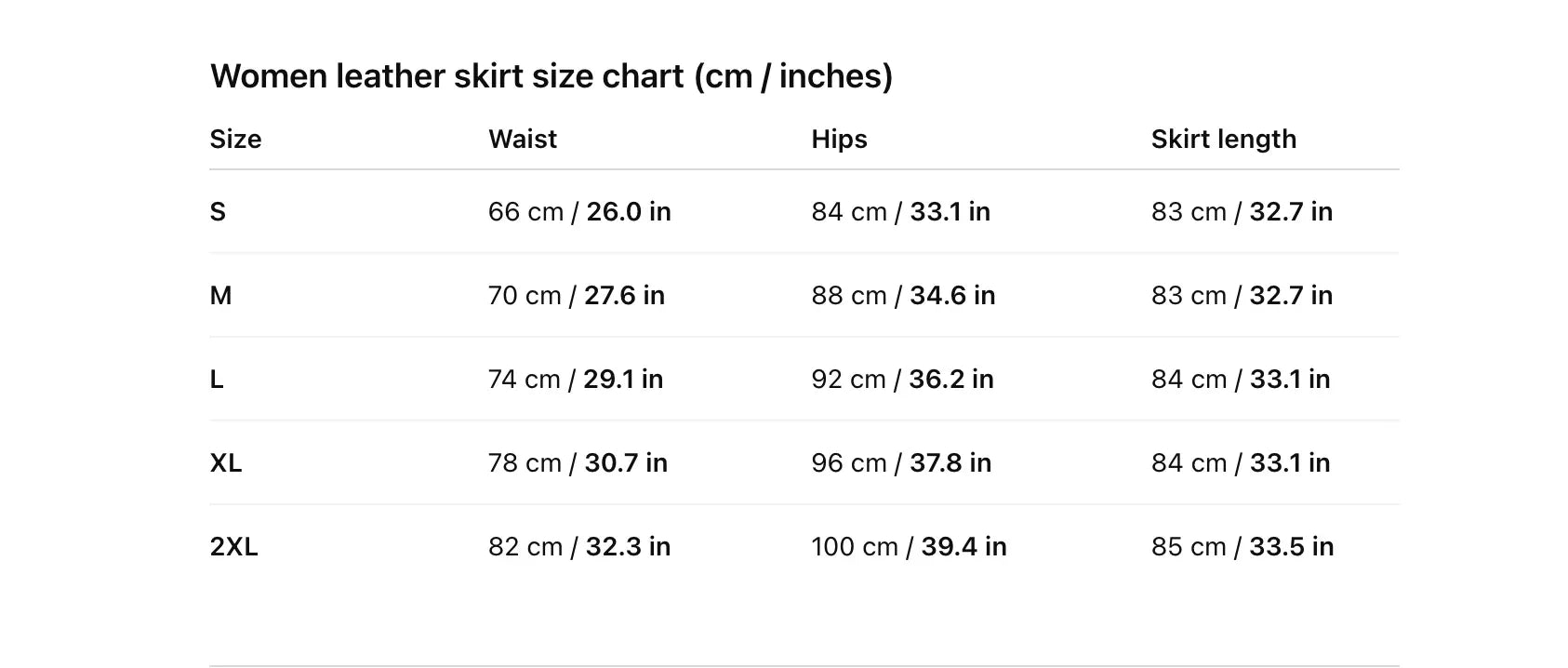
Task: Select the L size row label
Action: coord(217,380)
